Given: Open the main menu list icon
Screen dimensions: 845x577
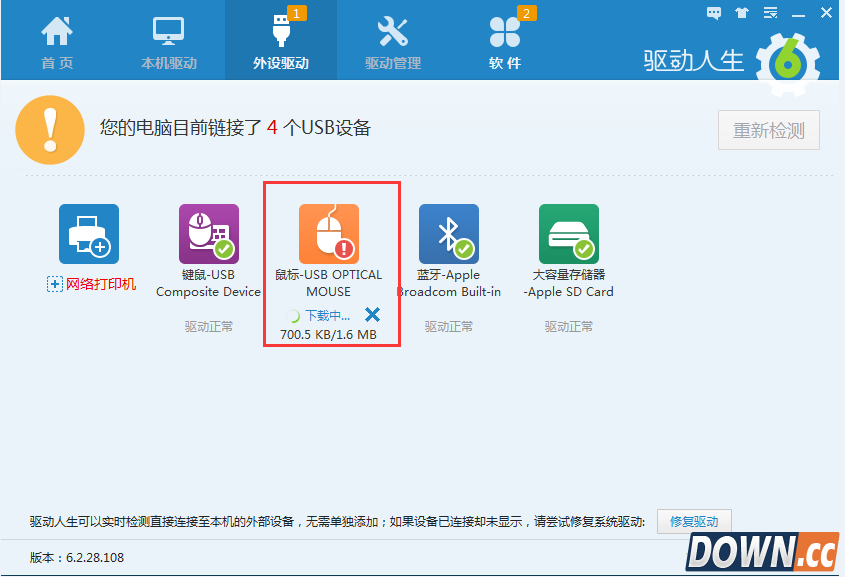Looking at the screenshot, I should point(770,12).
